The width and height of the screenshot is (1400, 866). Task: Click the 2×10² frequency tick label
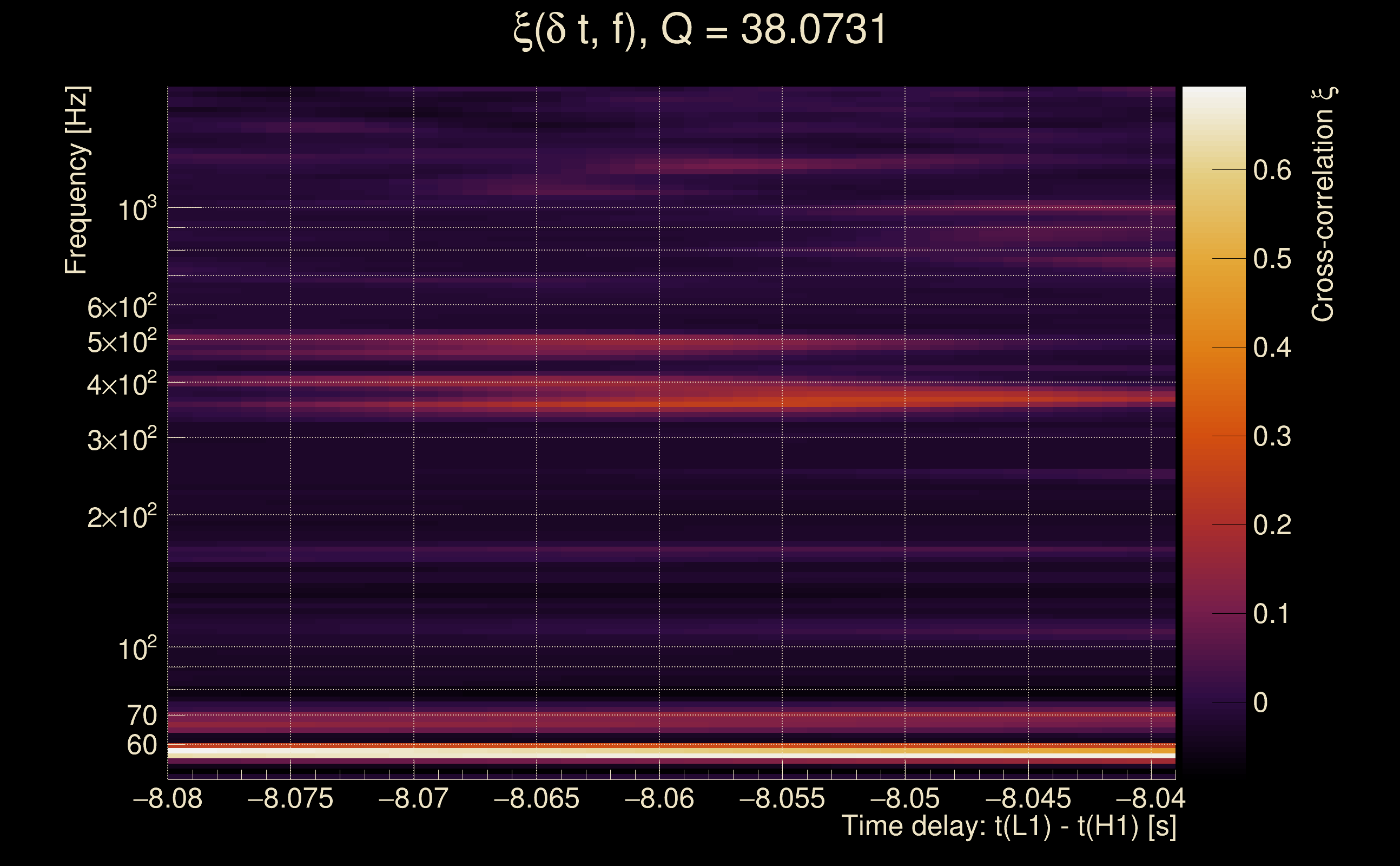(121, 517)
